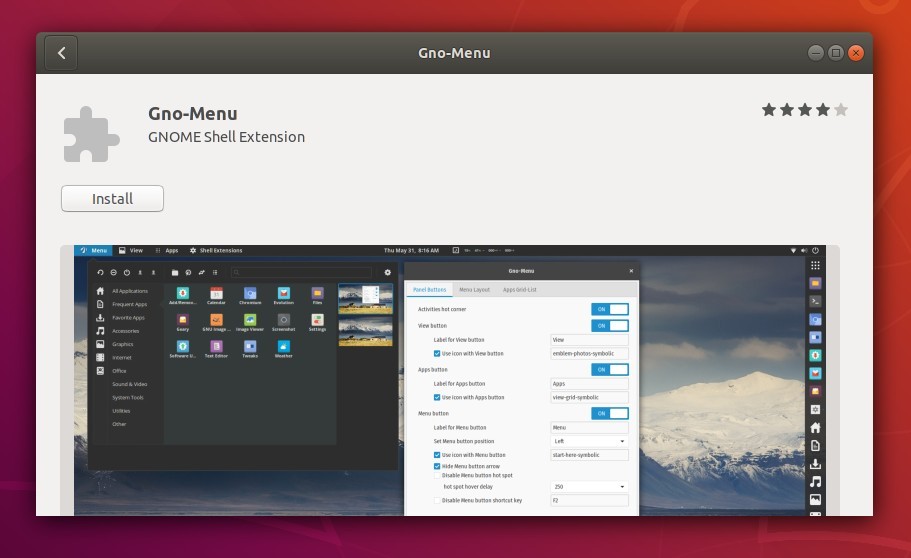Open Set Menu button position dropdown

(589, 441)
